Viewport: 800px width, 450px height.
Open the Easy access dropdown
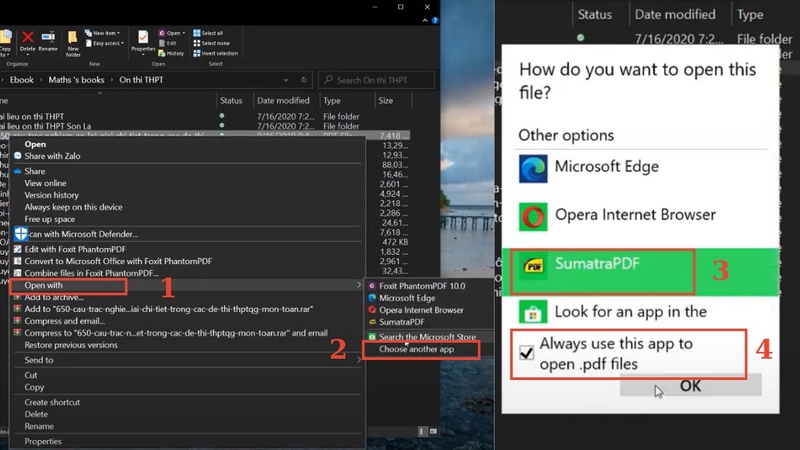point(105,43)
